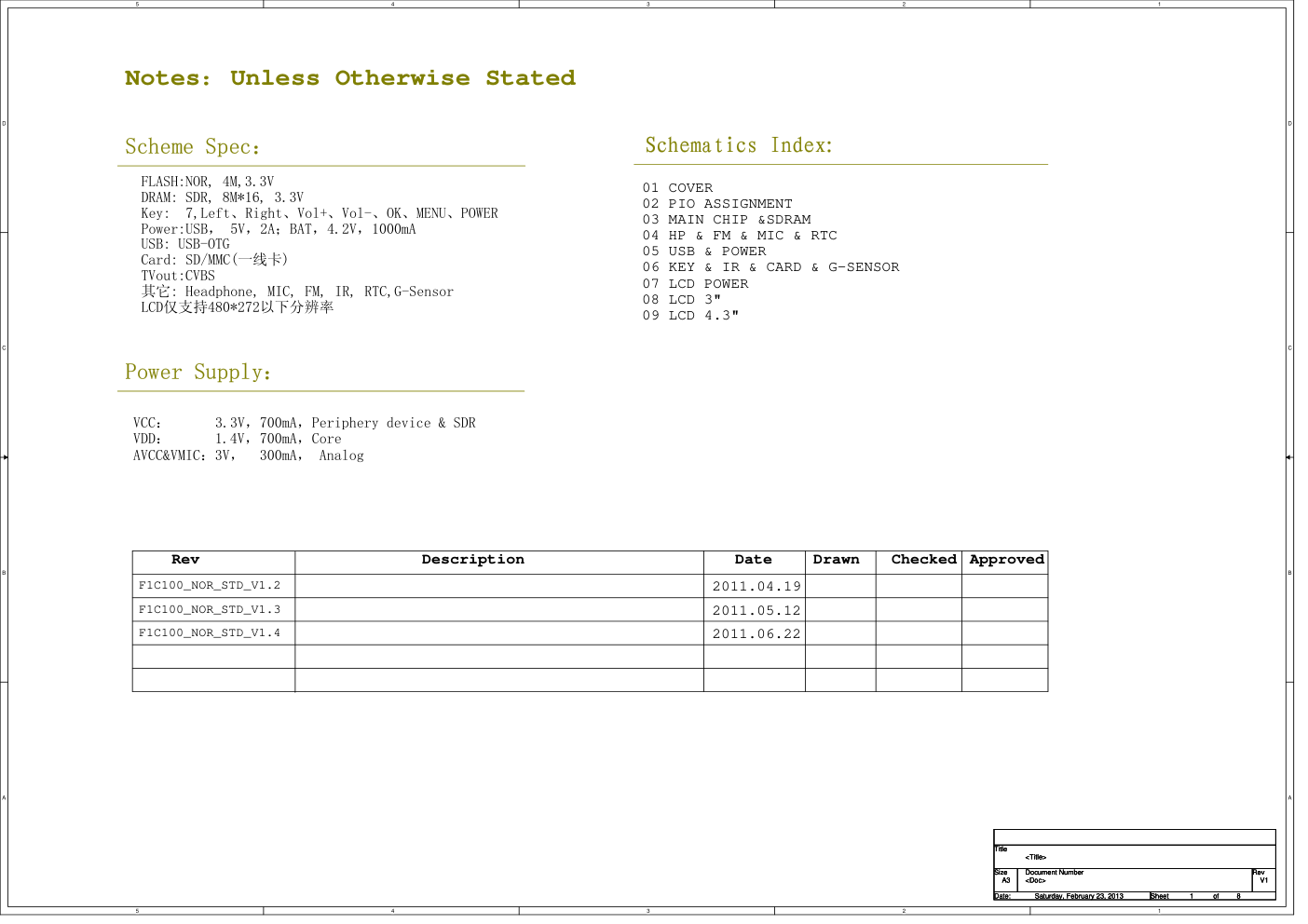Click the date 'Saturday, February 23, 2013'
1308x924 pixels.
click(x=1078, y=896)
